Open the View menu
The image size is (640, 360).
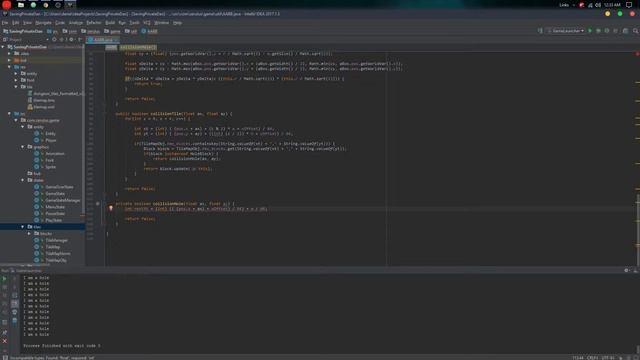coord(27,23)
